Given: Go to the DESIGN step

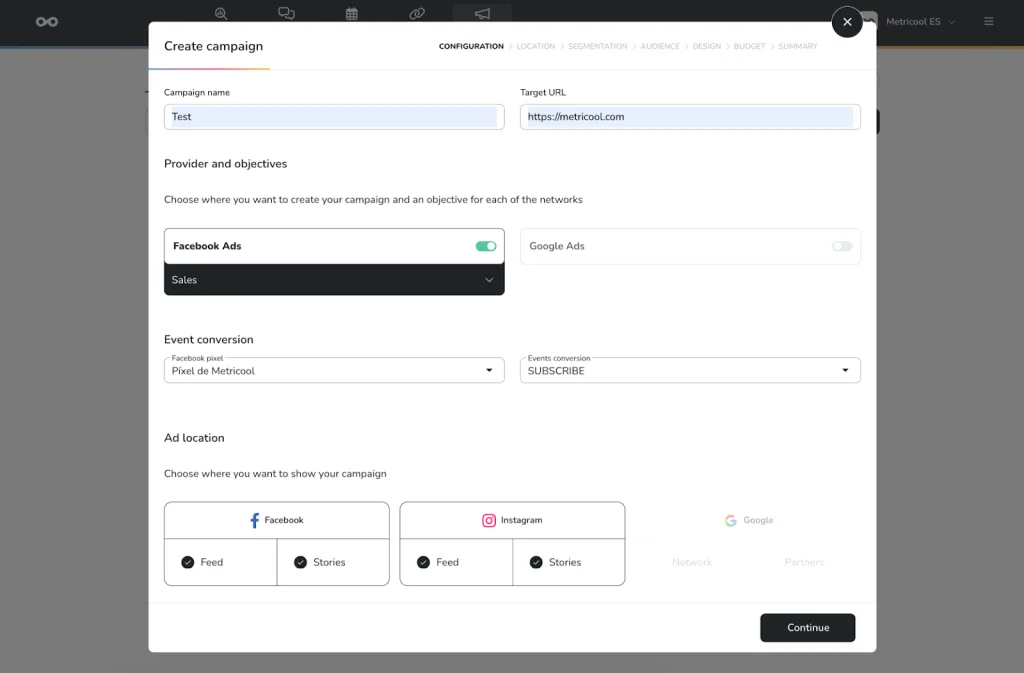Looking at the screenshot, I should click(x=707, y=46).
